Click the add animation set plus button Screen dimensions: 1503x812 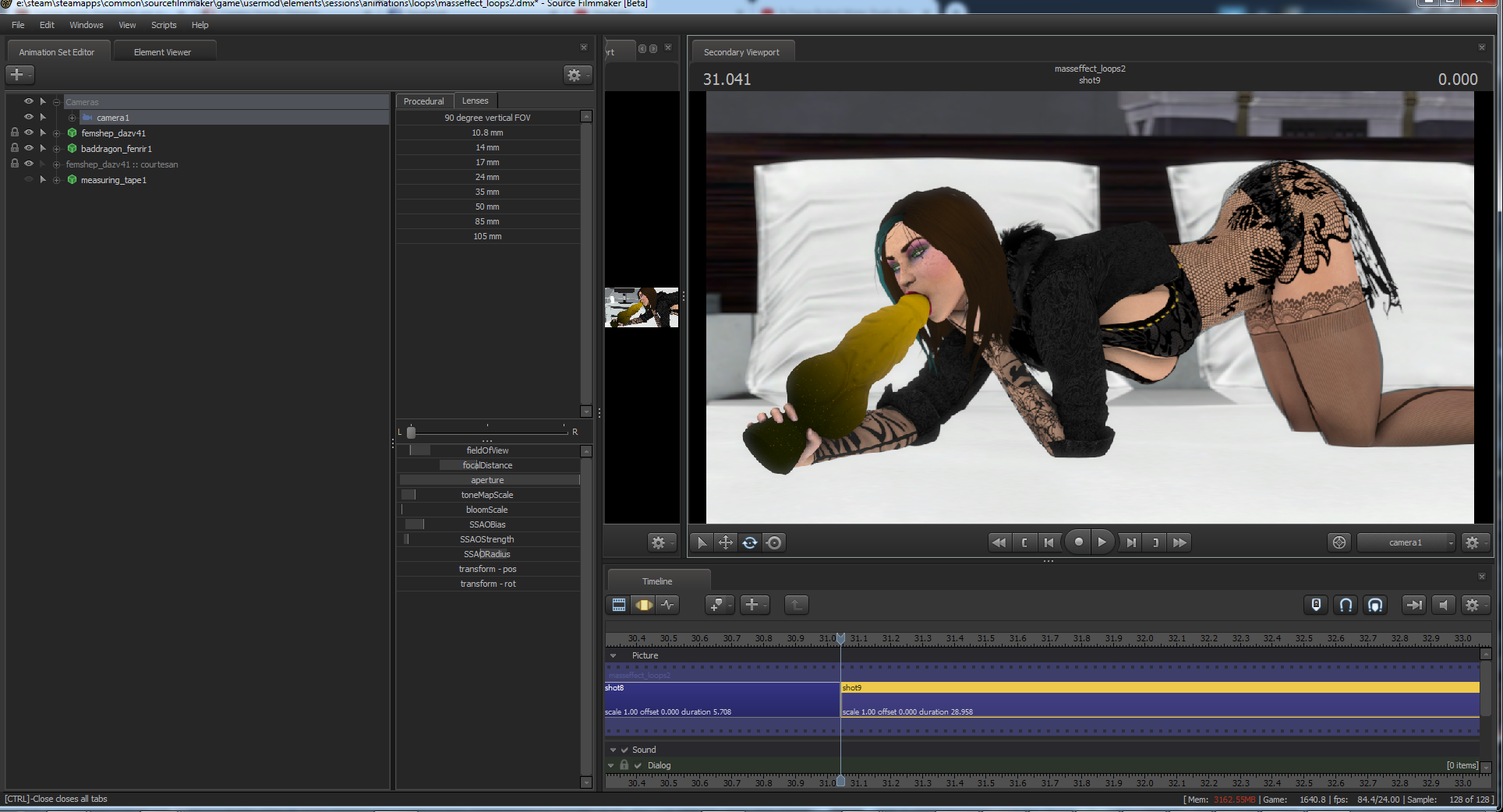[x=19, y=75]
